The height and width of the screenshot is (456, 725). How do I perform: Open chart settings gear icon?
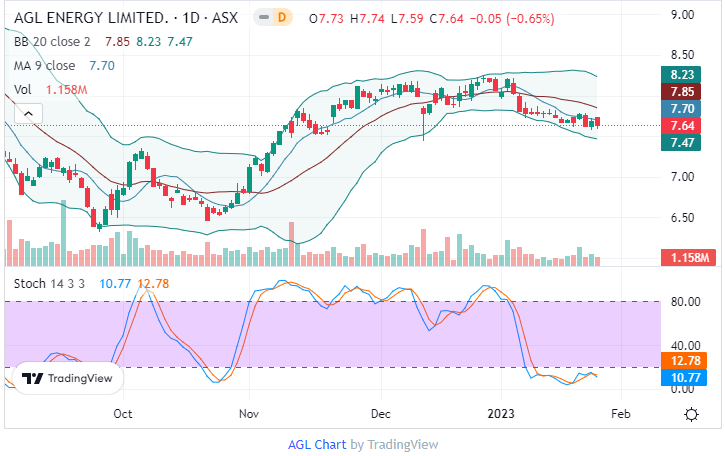point(691,413)
